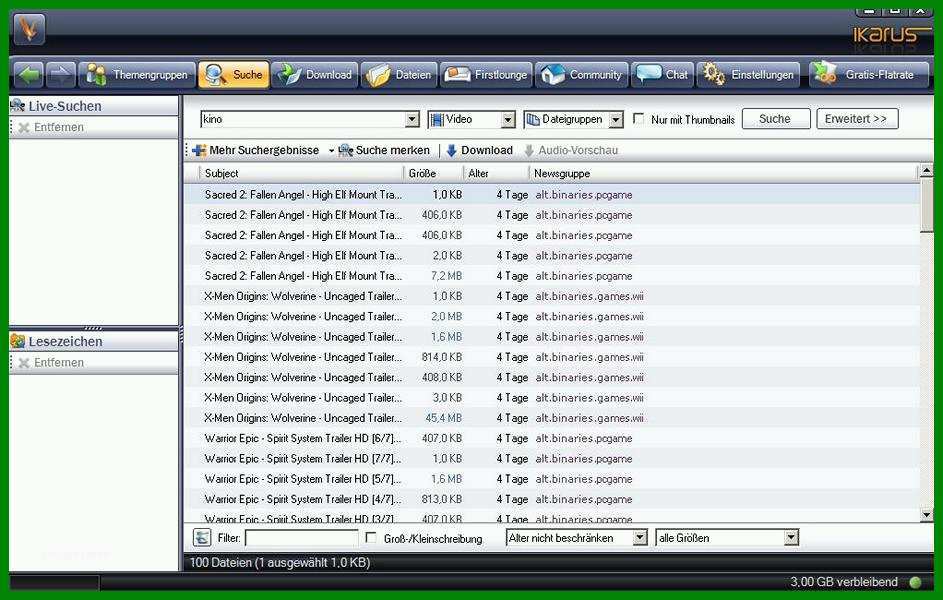Image resolution: width=943 pixels, height=600 pixels.
Task: Select Warrior Epic Trailer HD [5/7] row
Action: coord(552,479)
